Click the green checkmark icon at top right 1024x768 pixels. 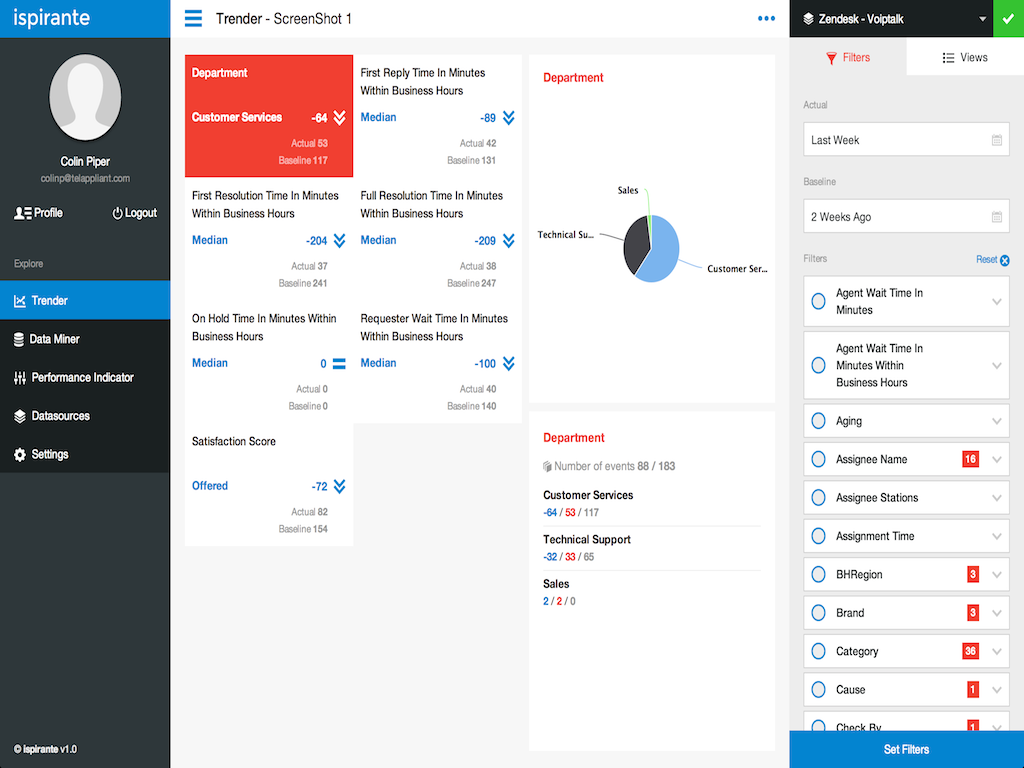pyautogui.click(x=1006, y=19)
